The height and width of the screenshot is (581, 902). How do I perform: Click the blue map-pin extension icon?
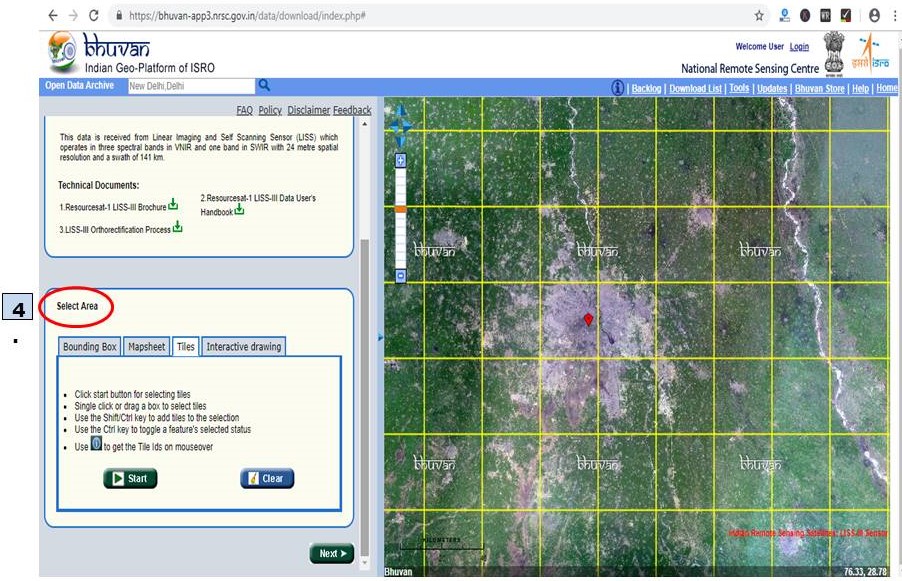coord(785,16)
